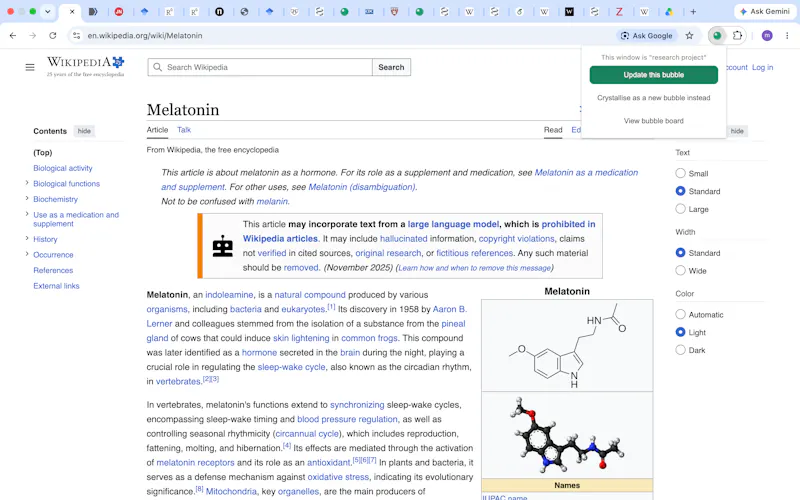Choose the Wide width radio button
The height and width of the screenshot is (500, 800).
pyautogui.click(x=680, y=270)
